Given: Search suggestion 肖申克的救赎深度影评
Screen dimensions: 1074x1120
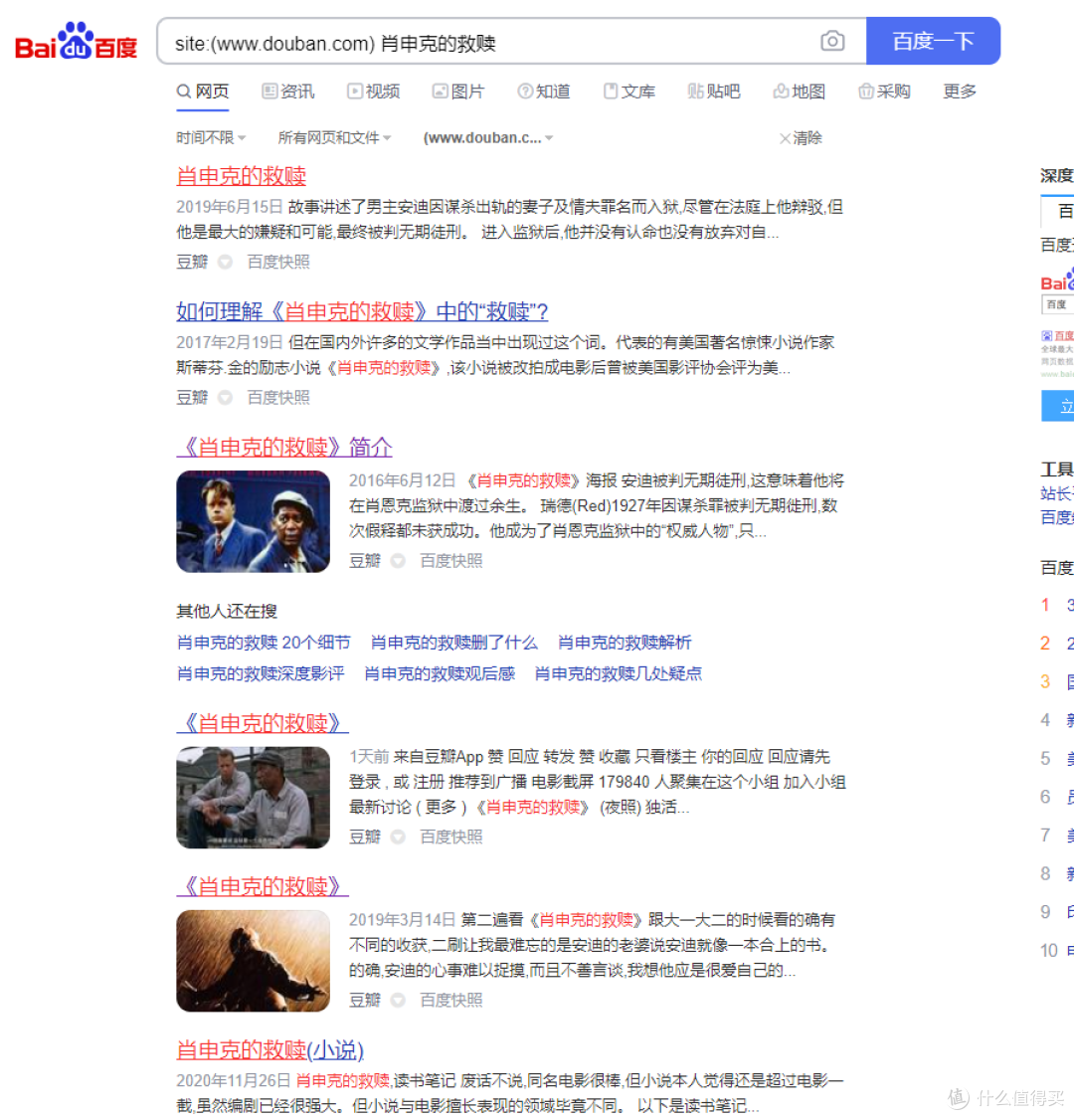Looking at the screenshot, I should (261, 673).
